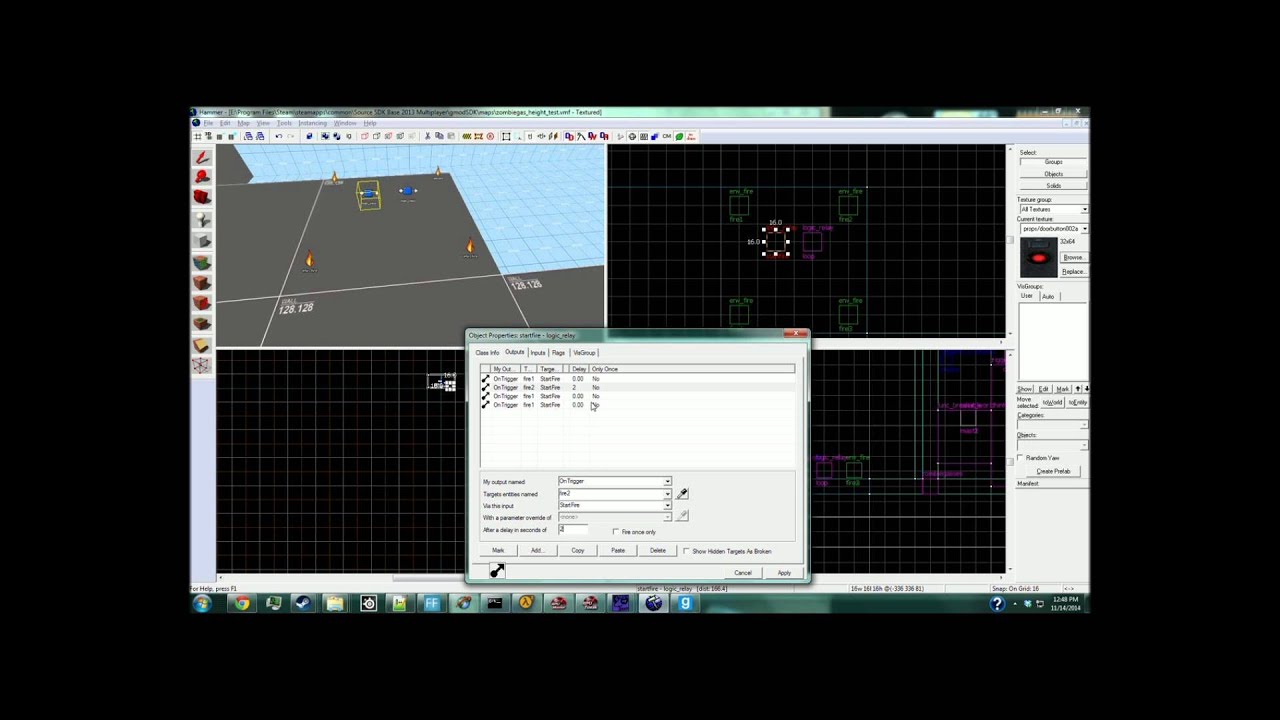Click the eyedropper beside Targets entities named
This screenshot has height=720, width=1280.
(x=682, y=493)
